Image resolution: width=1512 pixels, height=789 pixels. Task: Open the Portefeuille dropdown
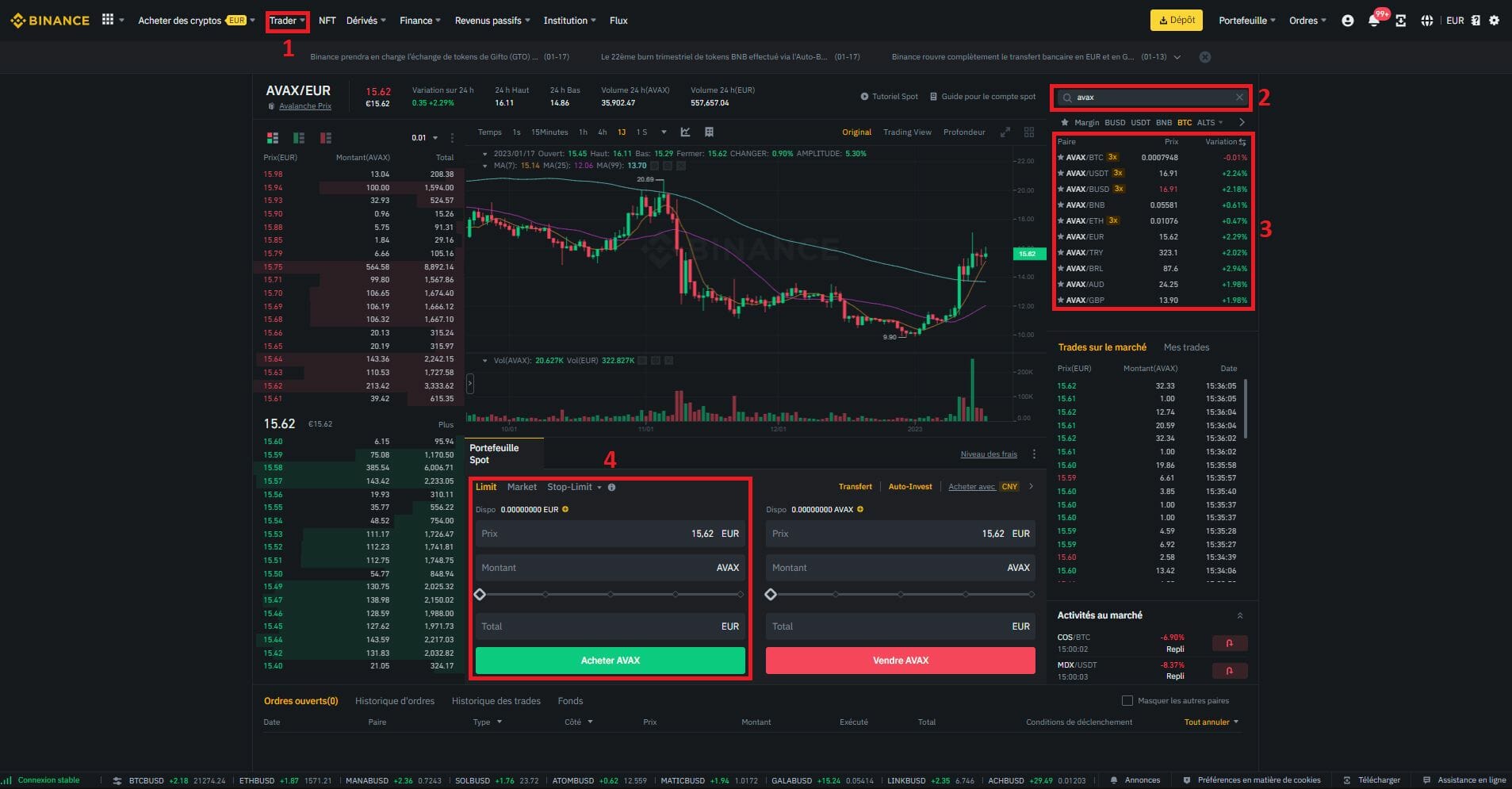[1247, 21]
